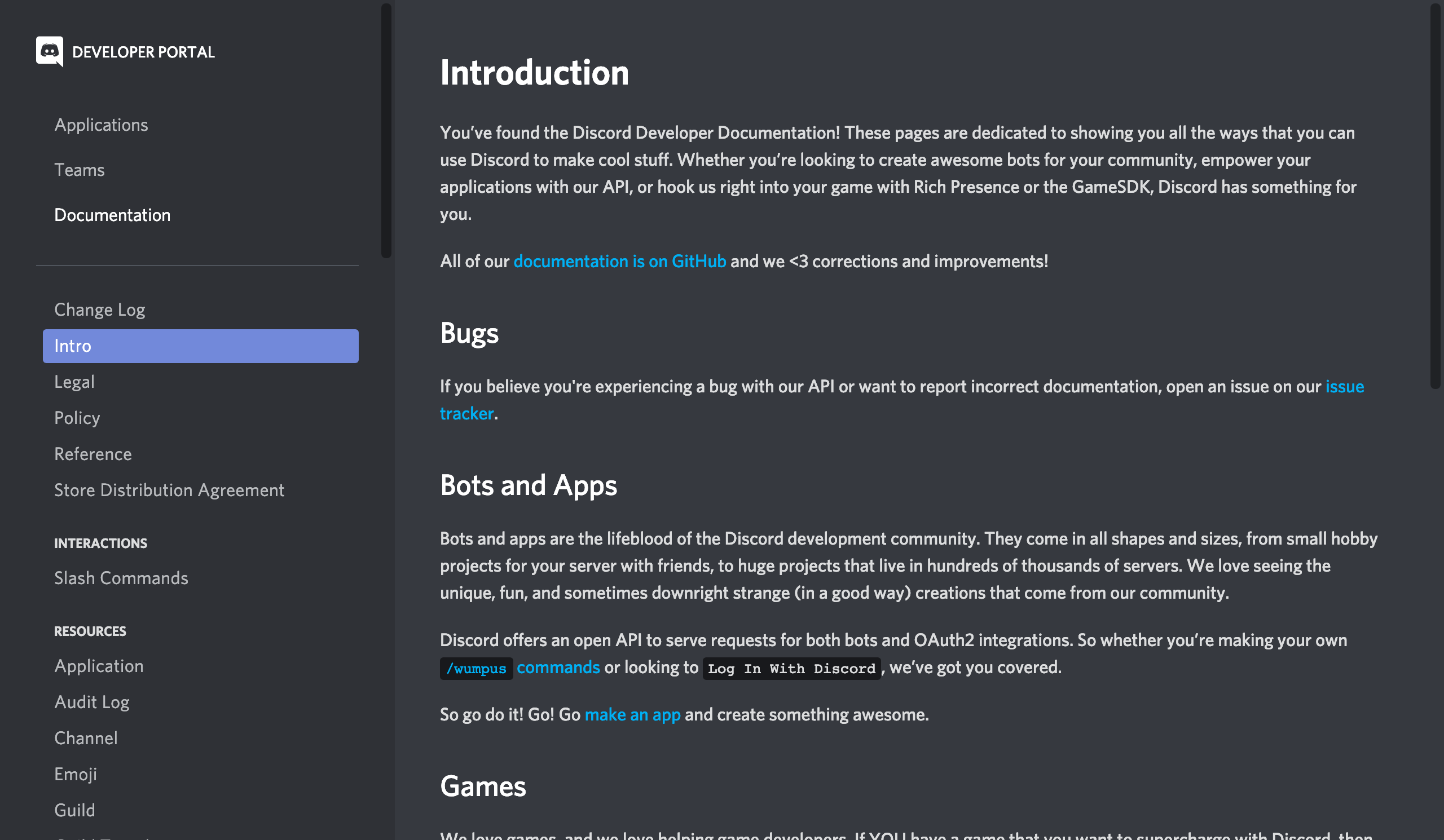Viewport: 1444px width, 840px height.
Task: Select the Channel resource item
Action: tap(85, 737)
